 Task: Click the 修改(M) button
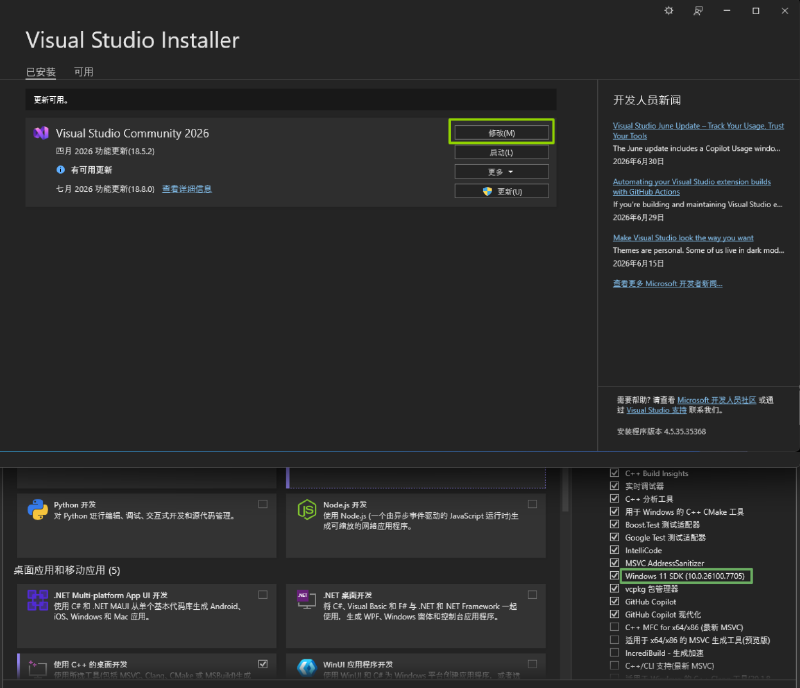(502, 133)
